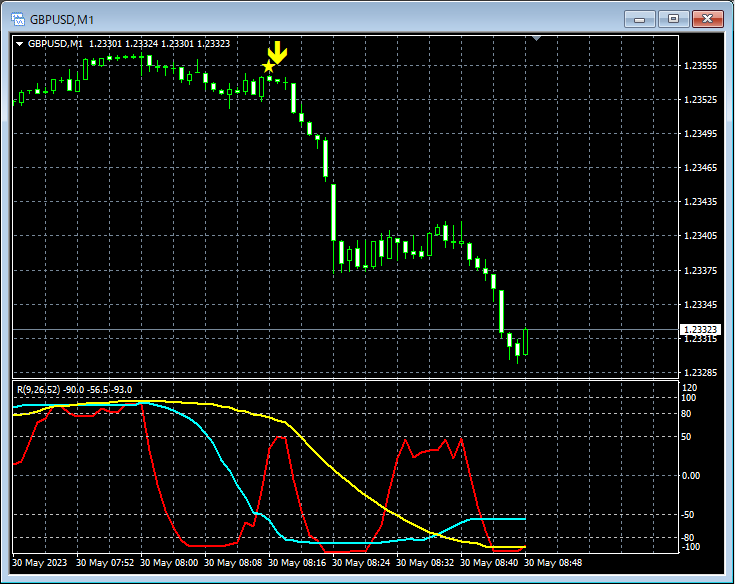
Task: Maximize the GBPUSD,M1 chart window
Action: (673, 19)
